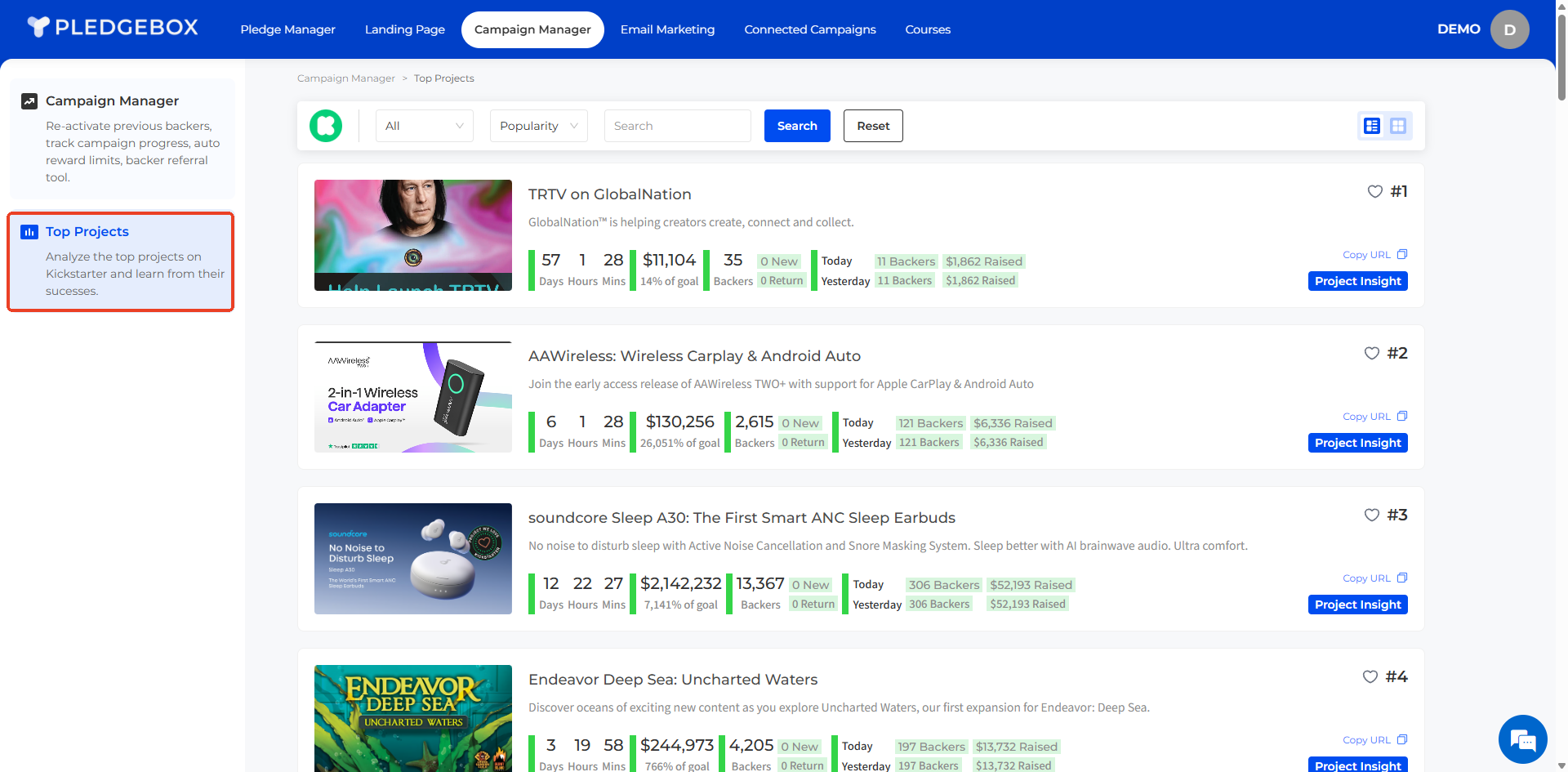Click Top Projects sidebar bar-chart icon
Screen dimensions: 1568x772
(x=29, y=232)
